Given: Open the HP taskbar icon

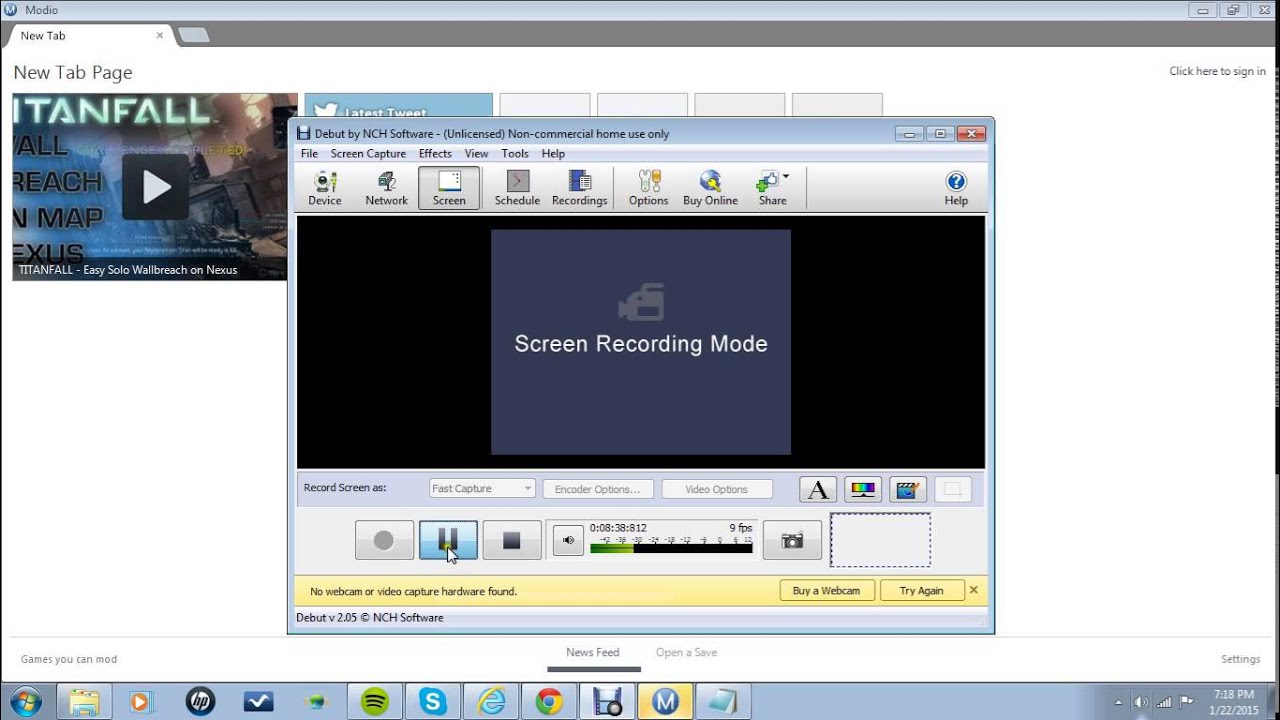Looking at the screenshot, I should coord(200,701).
